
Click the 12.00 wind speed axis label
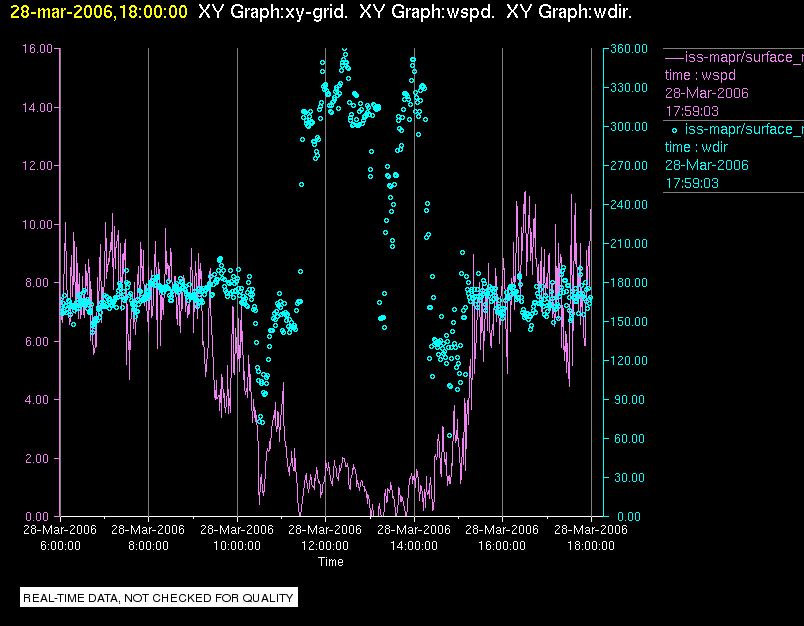pos(37,166)
